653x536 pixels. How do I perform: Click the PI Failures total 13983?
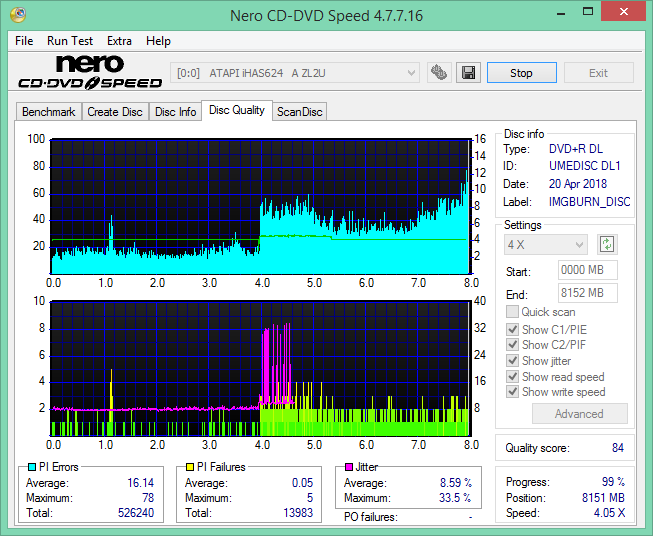point(298,512)
